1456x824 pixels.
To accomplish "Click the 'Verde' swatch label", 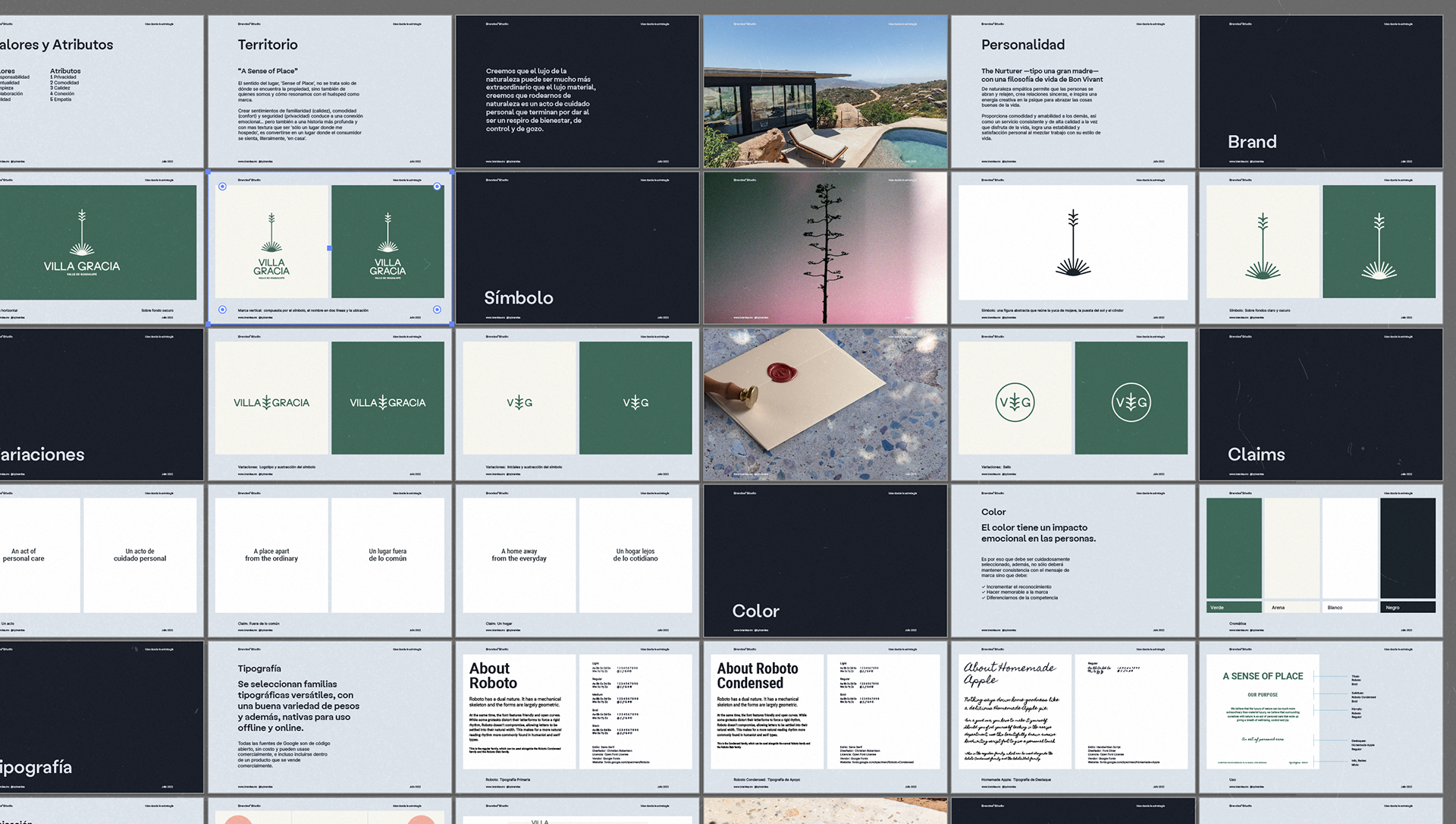I will [1217, 608].
